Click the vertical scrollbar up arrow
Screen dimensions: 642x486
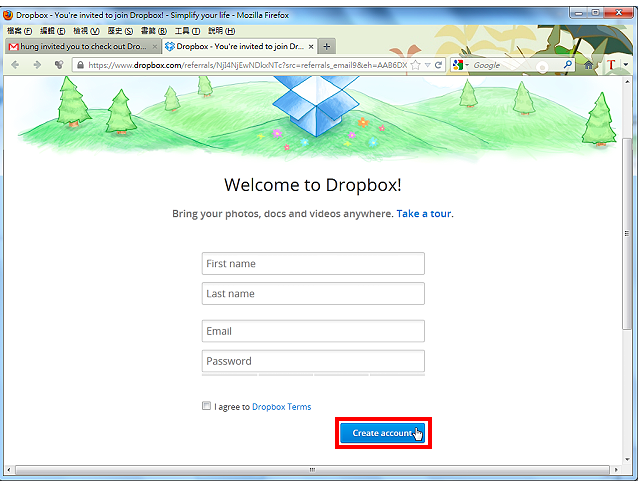(x=627, y=81)
